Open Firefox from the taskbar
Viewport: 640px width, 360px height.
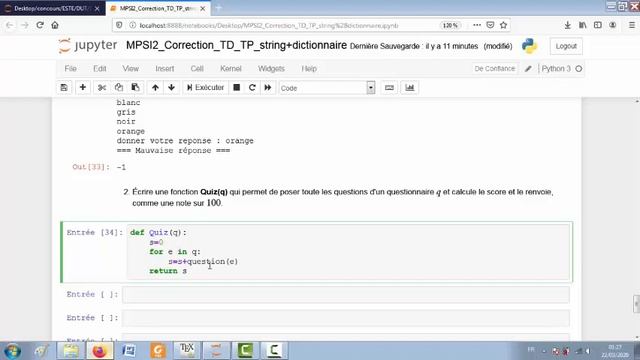tap(100, 351)
